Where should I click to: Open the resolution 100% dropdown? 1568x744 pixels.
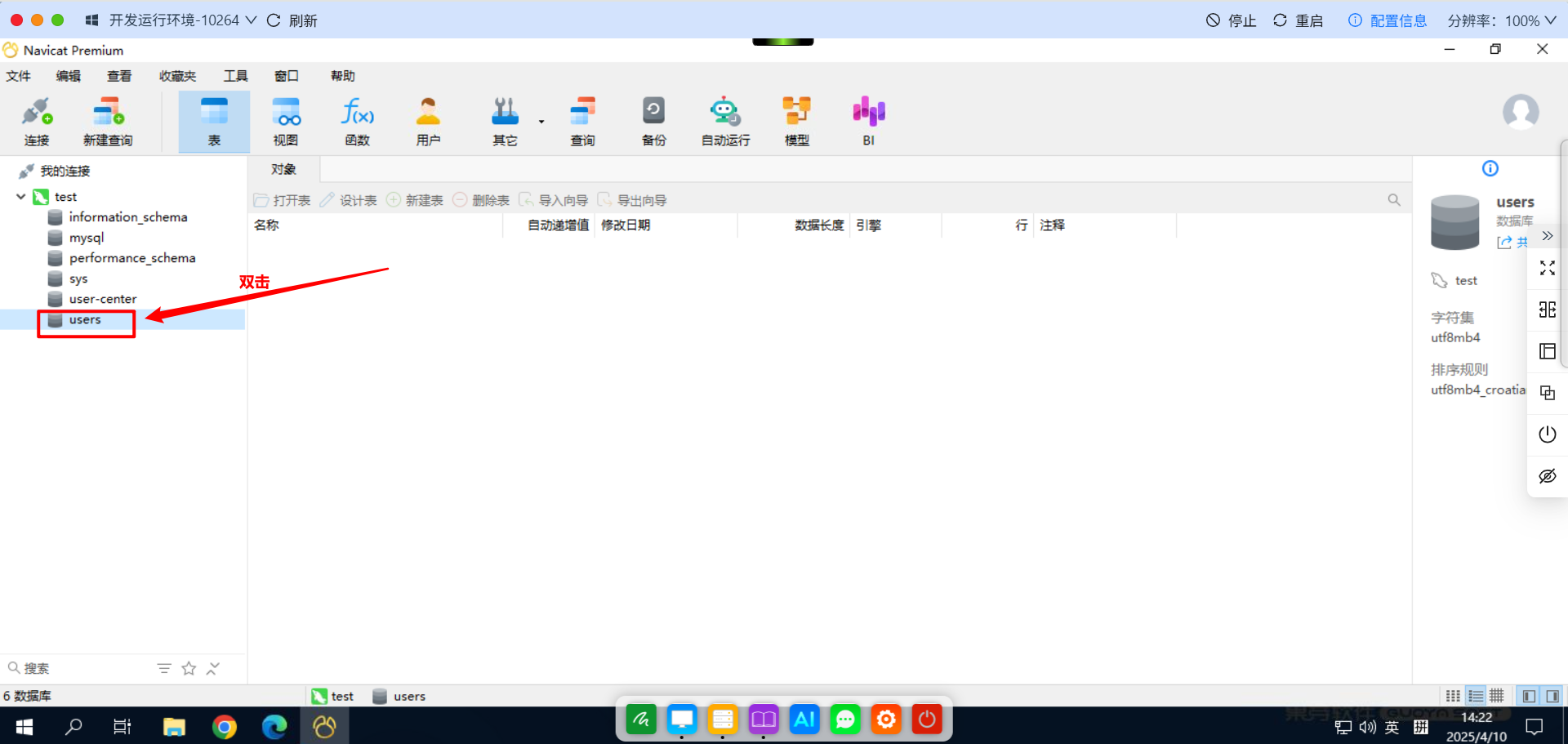tap(1502, 20)
